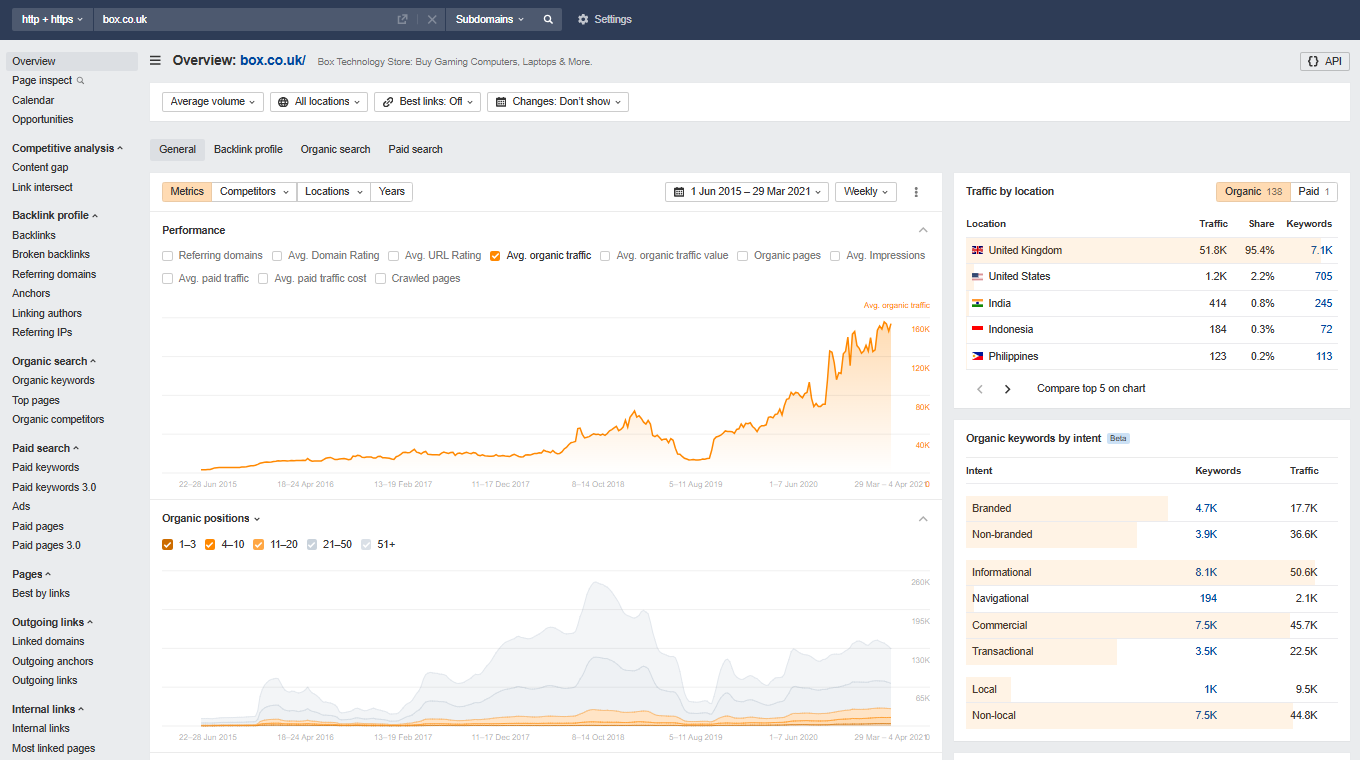Open the chart's three-dot options menu
Viewport: 1360px width, 760px height.
click(916, 192)
